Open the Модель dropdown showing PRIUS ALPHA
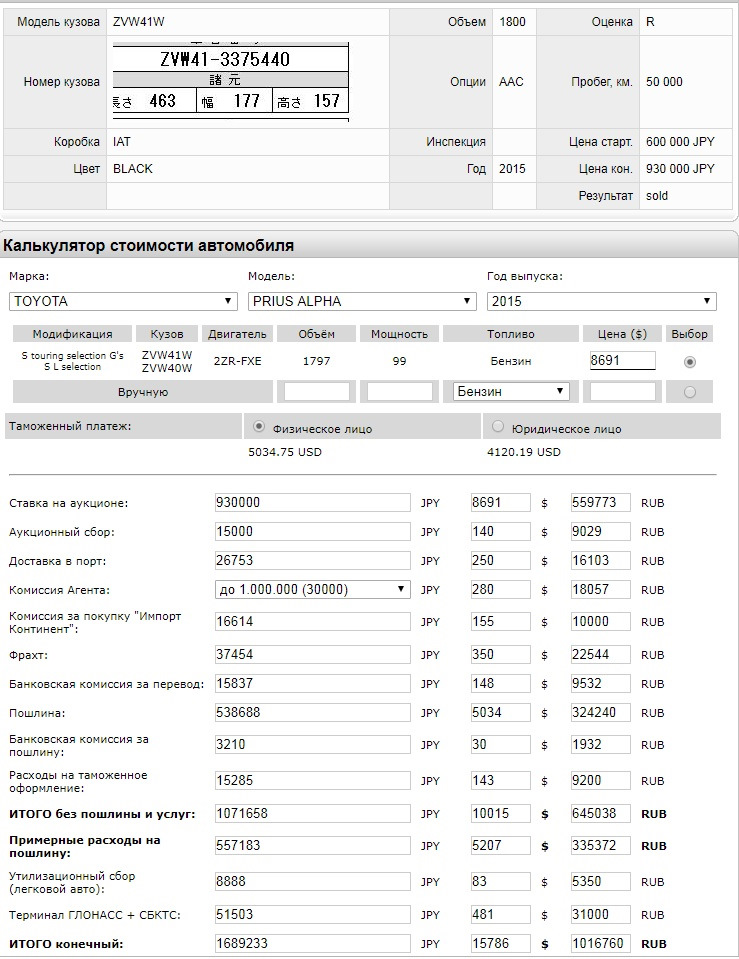 coord(362,301)
